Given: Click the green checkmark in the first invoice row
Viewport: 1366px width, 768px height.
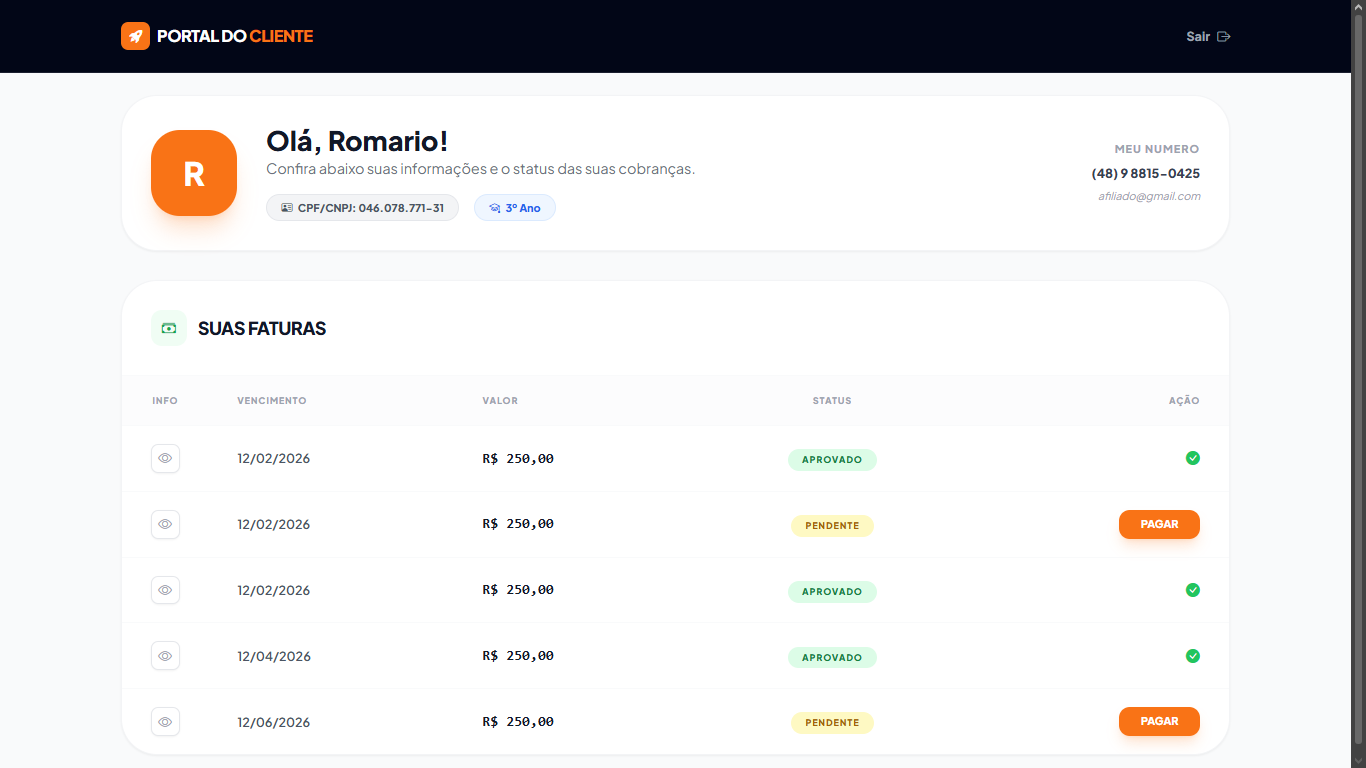Looking at the screenshot, I should point(1192,458).
